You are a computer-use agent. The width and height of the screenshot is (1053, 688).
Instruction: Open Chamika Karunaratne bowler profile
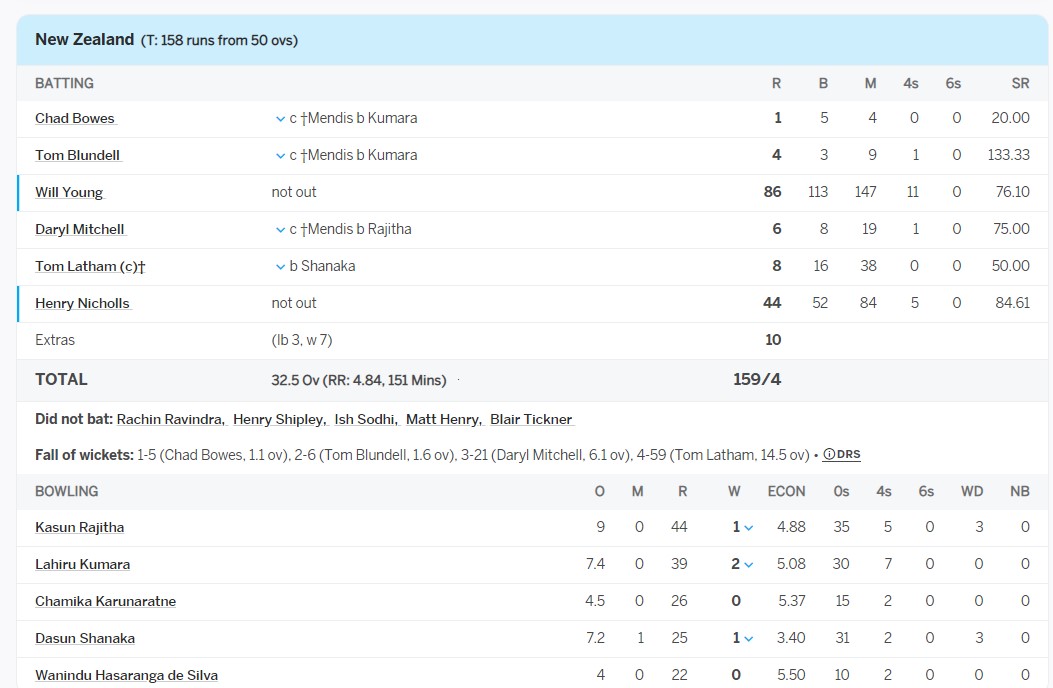105,601
